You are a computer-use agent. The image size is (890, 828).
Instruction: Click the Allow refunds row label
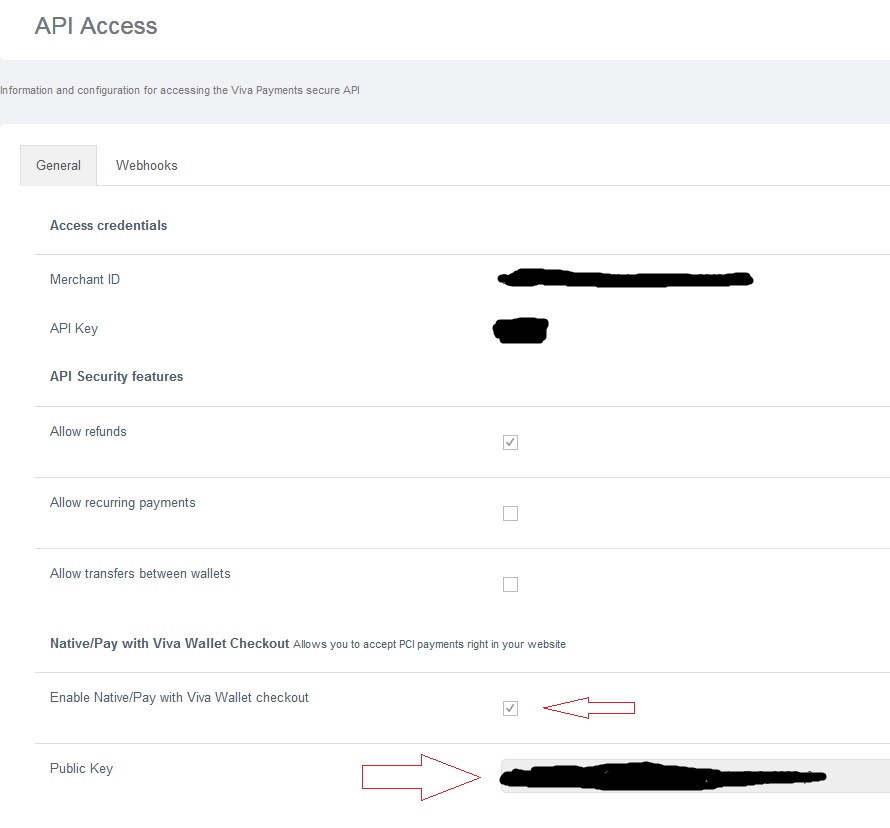point(87,431)
